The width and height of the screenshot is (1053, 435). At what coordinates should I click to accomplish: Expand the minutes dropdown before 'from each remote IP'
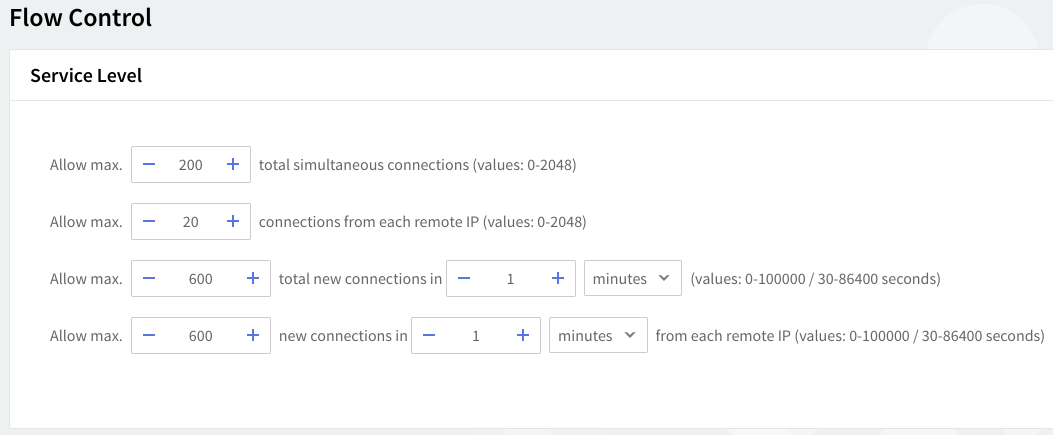point(597,336)
